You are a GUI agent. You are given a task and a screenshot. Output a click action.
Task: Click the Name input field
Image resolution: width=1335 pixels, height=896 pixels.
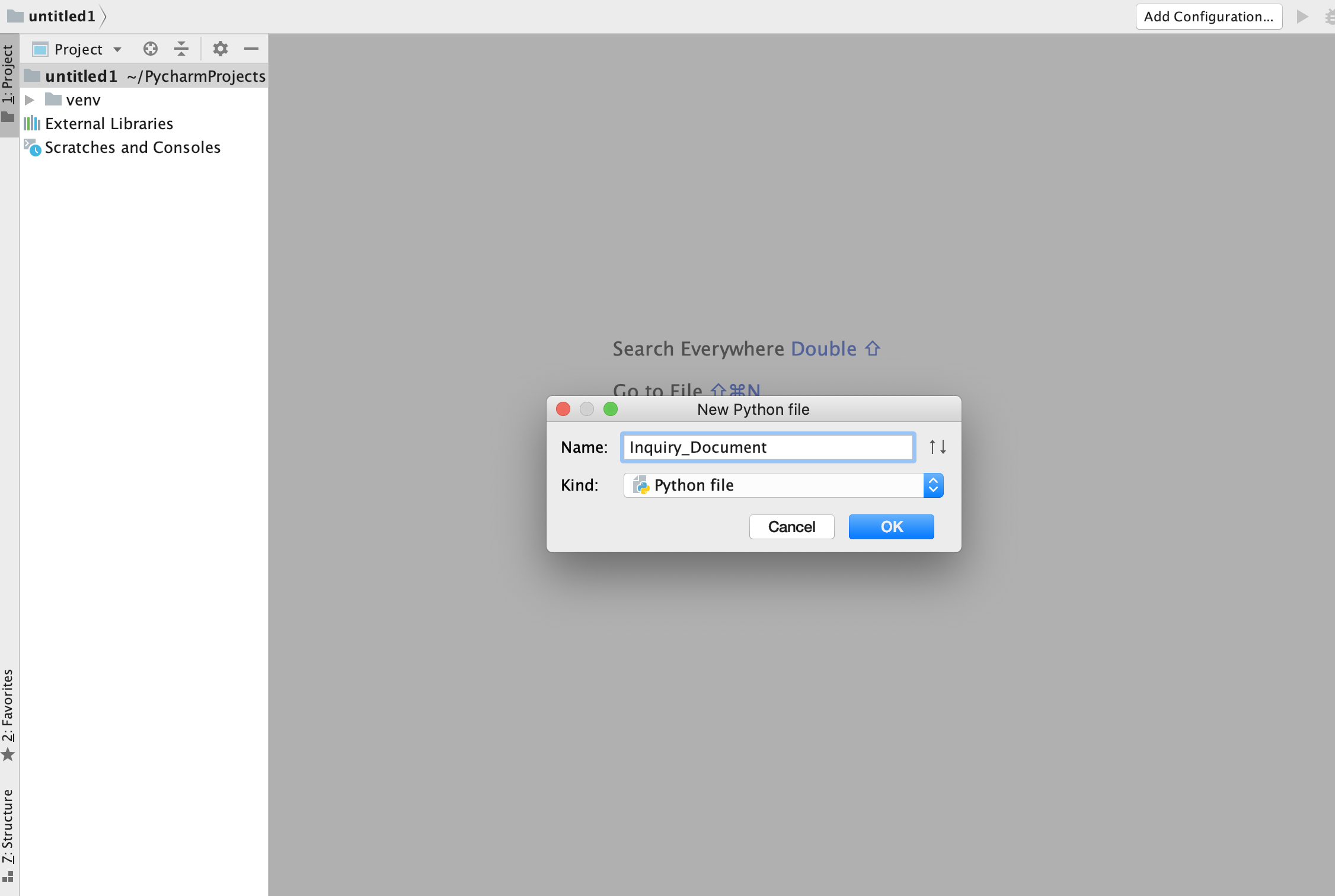coord(768,447)
